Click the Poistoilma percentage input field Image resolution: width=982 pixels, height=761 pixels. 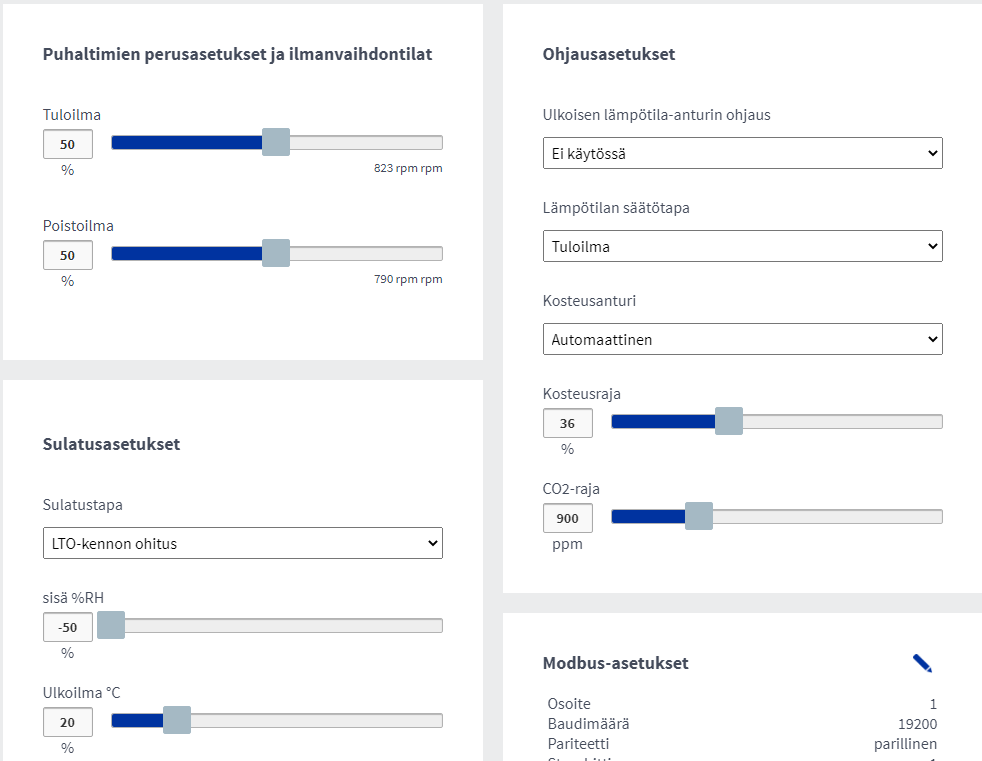click(68, 255)
